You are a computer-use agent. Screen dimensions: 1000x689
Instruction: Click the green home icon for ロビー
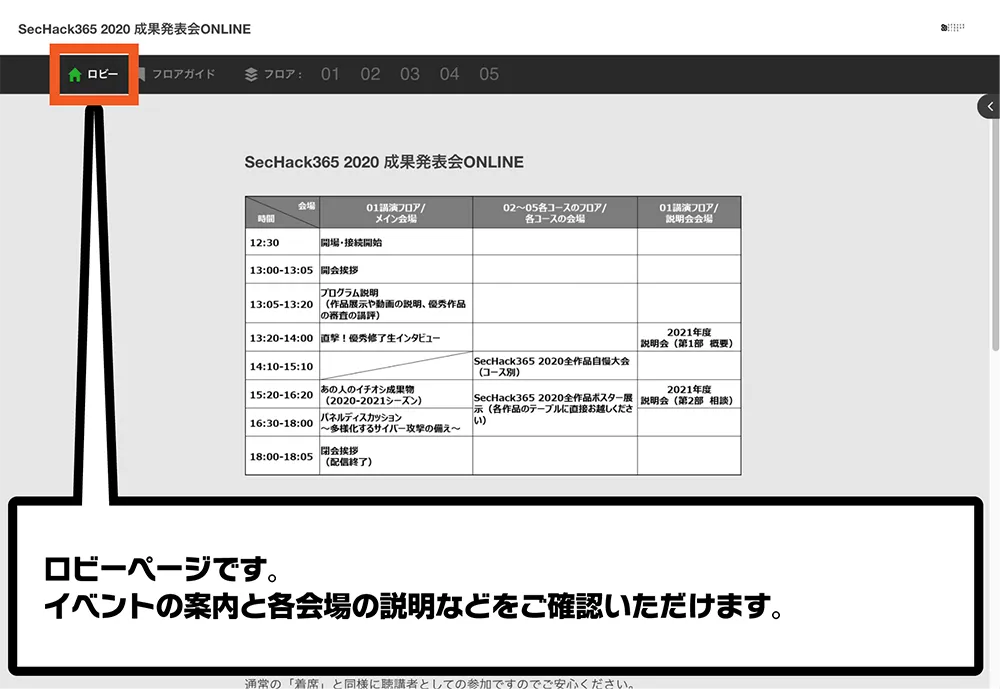tap(75, 75)
